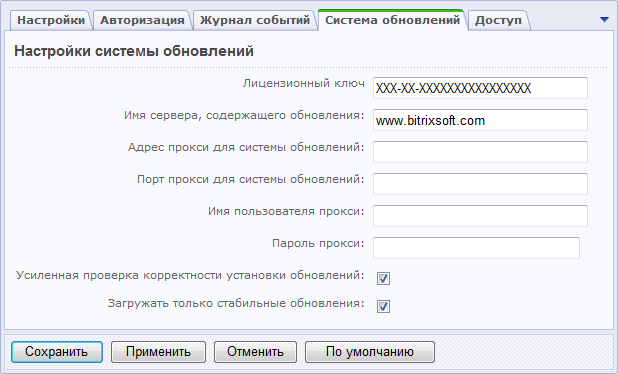Click the Лицензионный ключ input field
This screenshot has height=374, width=618.
(480, 88)
